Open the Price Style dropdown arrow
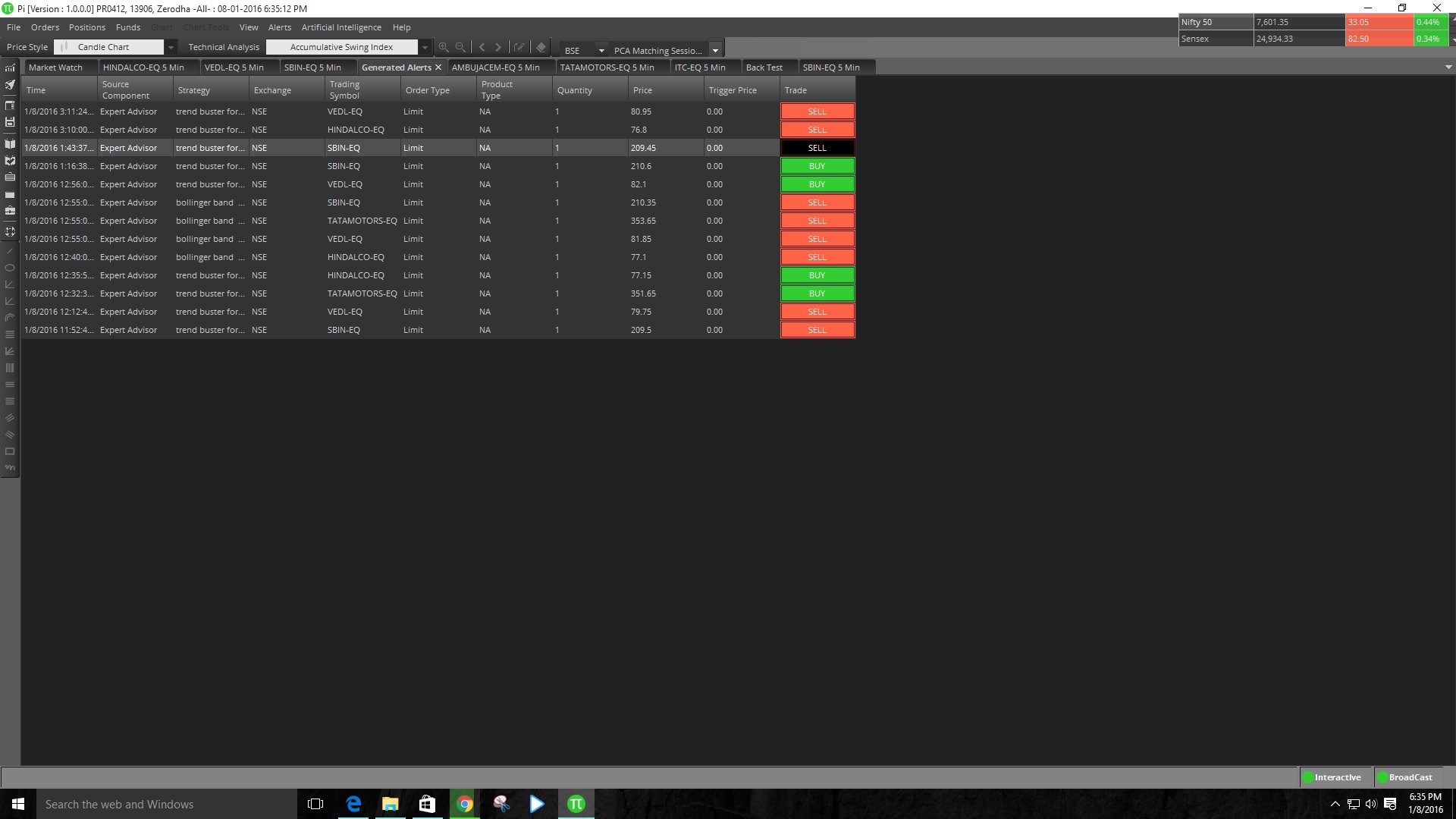The height and width of the screenshot is (819, 1456). (x=171, y=47)
